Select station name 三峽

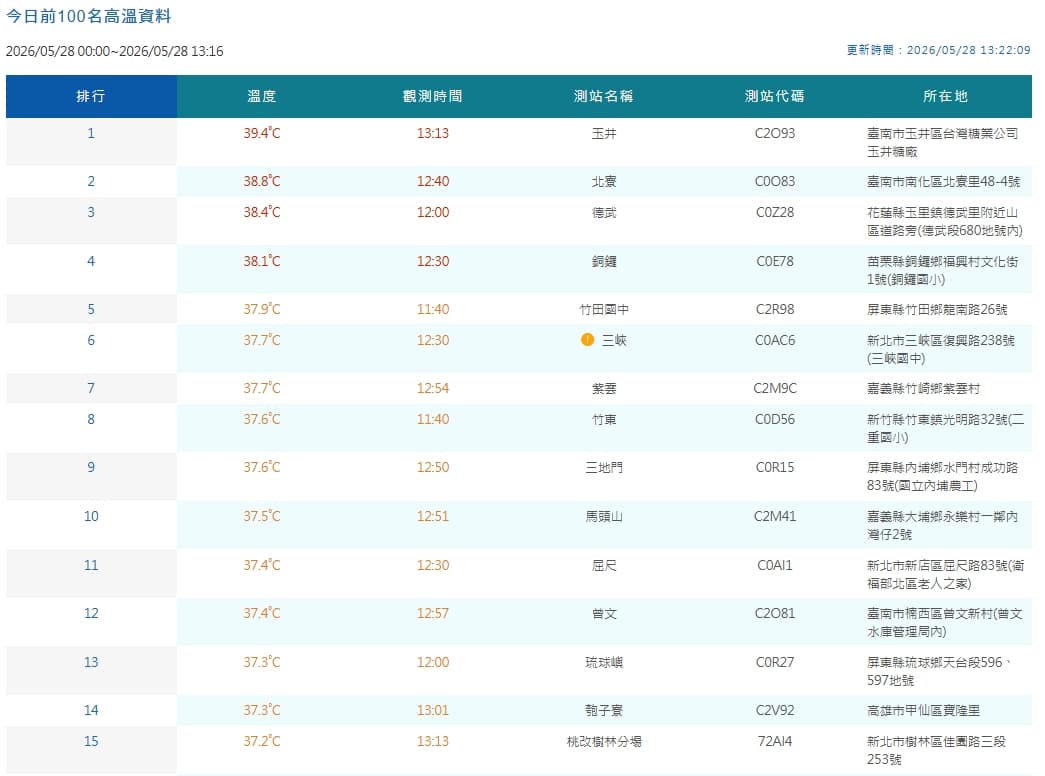pyautogui.click(x=614, y=341)
